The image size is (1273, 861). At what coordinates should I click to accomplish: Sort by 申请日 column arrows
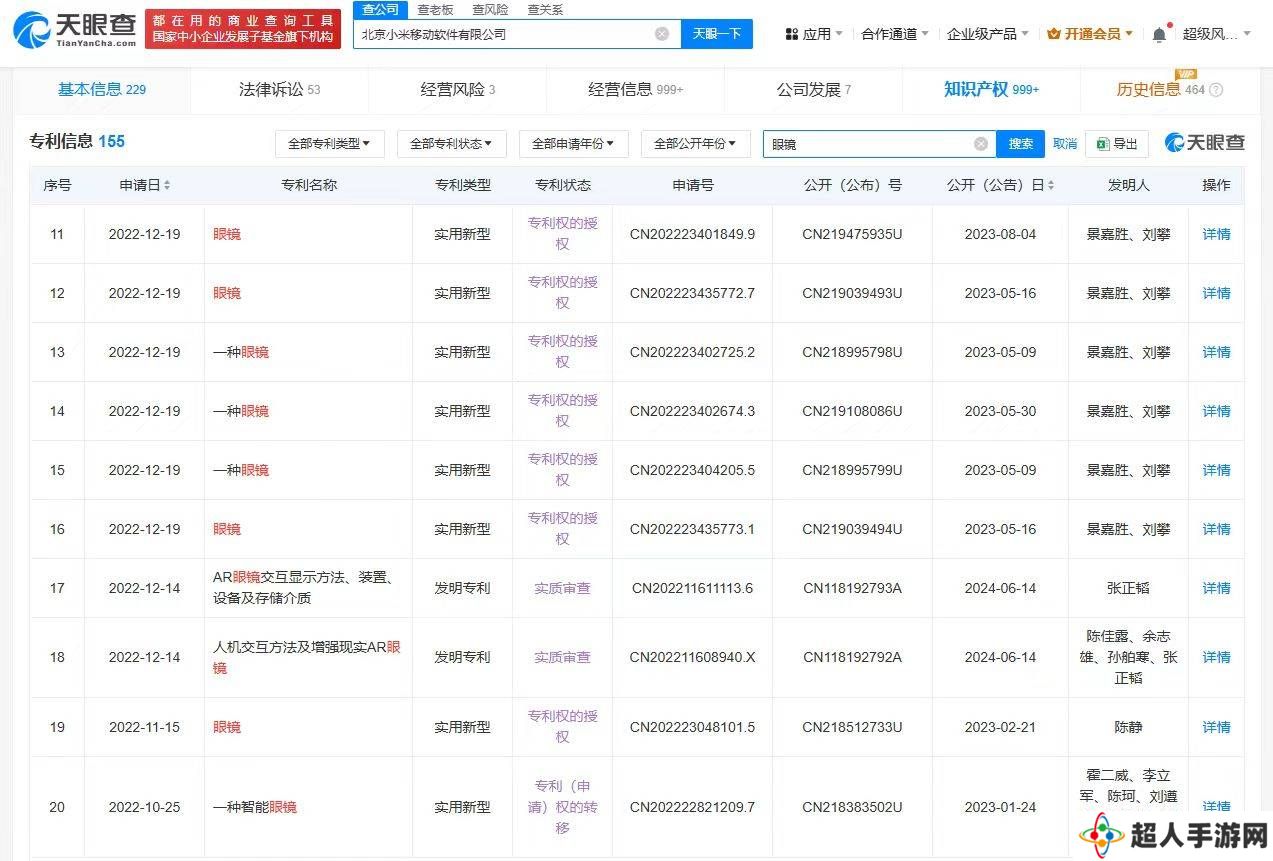click(167, 185)
